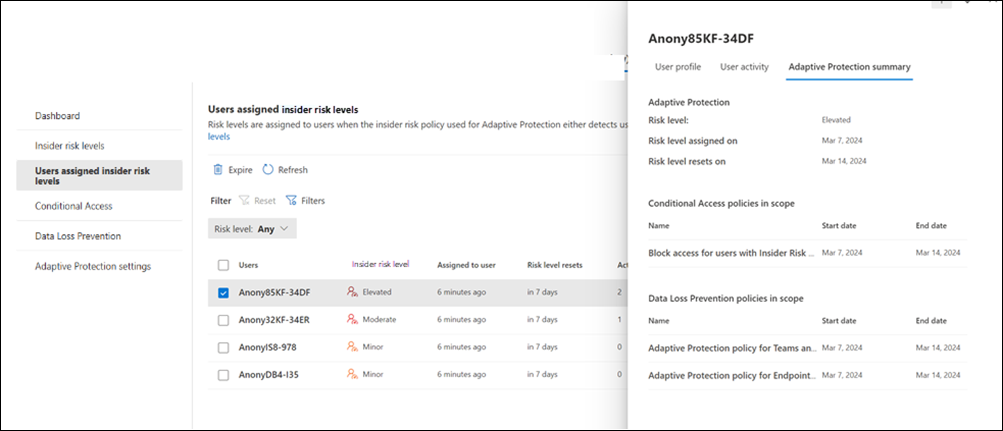Click the Filters funnel icon
This screenshot has height=431, width=1003.
tap(291, 200)
